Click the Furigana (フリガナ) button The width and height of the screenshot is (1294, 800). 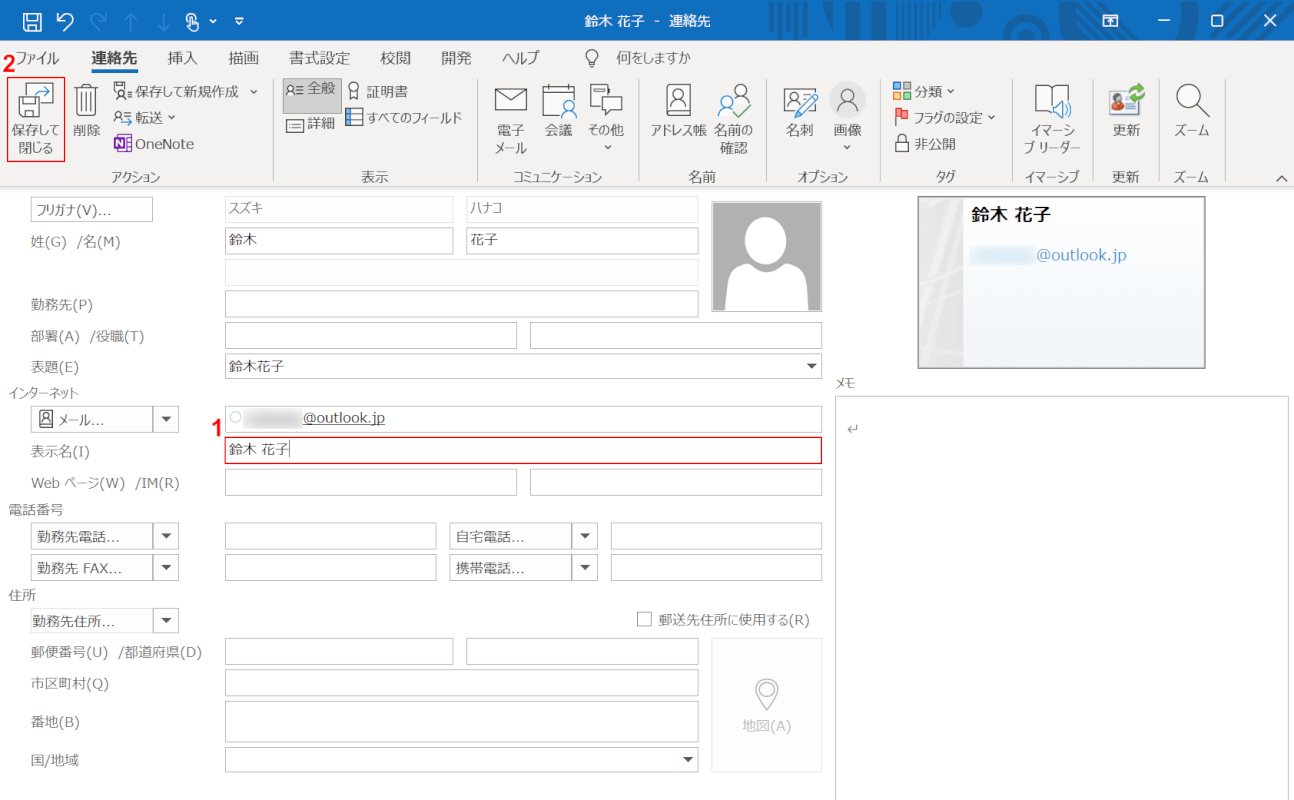tap(92, 210)
